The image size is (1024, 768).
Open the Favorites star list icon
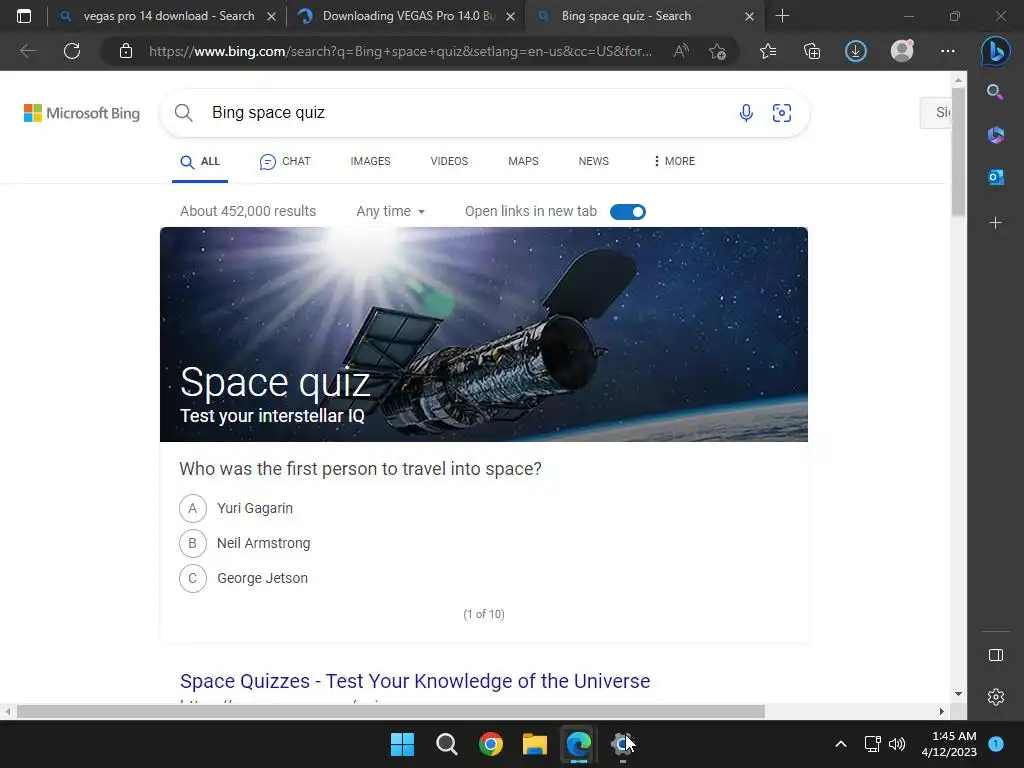pyautogui.click(x=768, y=51)
